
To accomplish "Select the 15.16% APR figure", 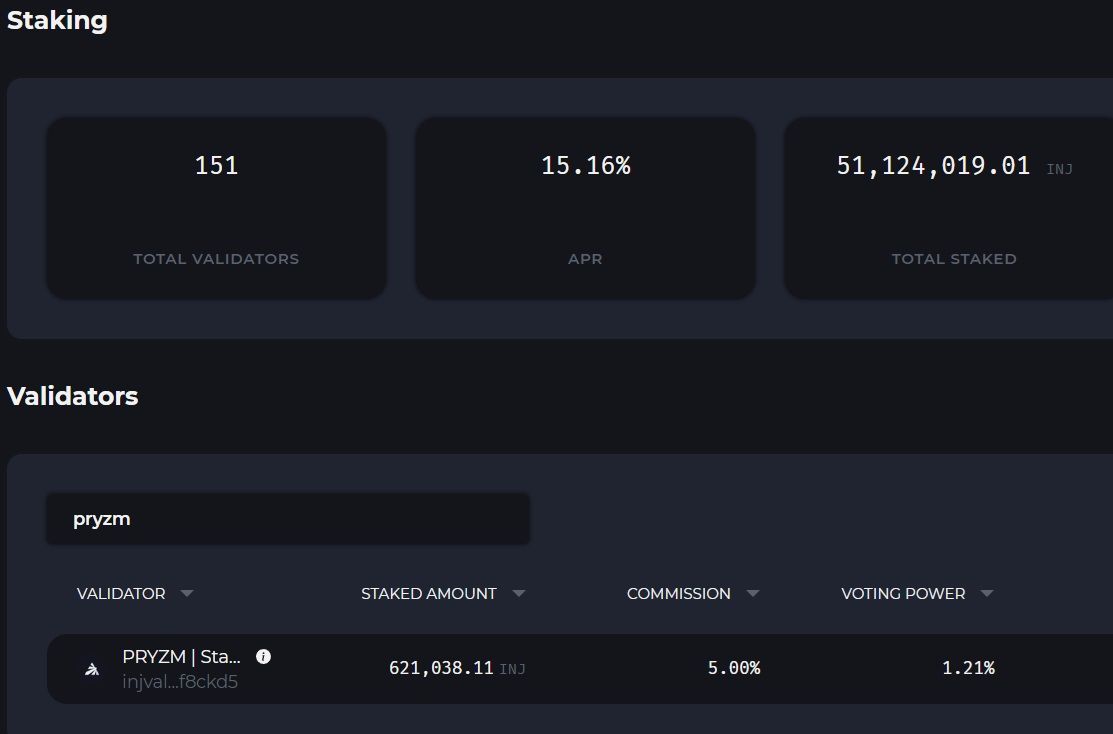I will (x=586, y=165).
